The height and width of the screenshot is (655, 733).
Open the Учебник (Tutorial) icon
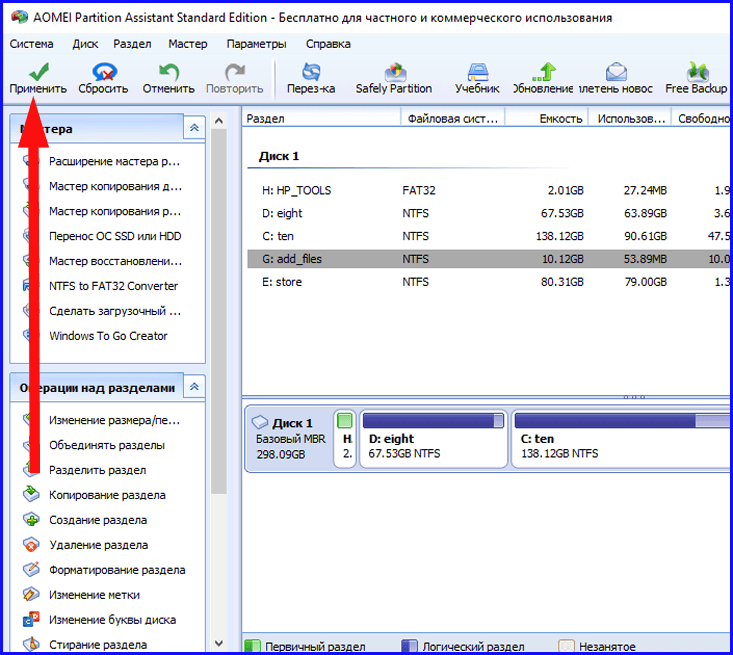(478, 72)
